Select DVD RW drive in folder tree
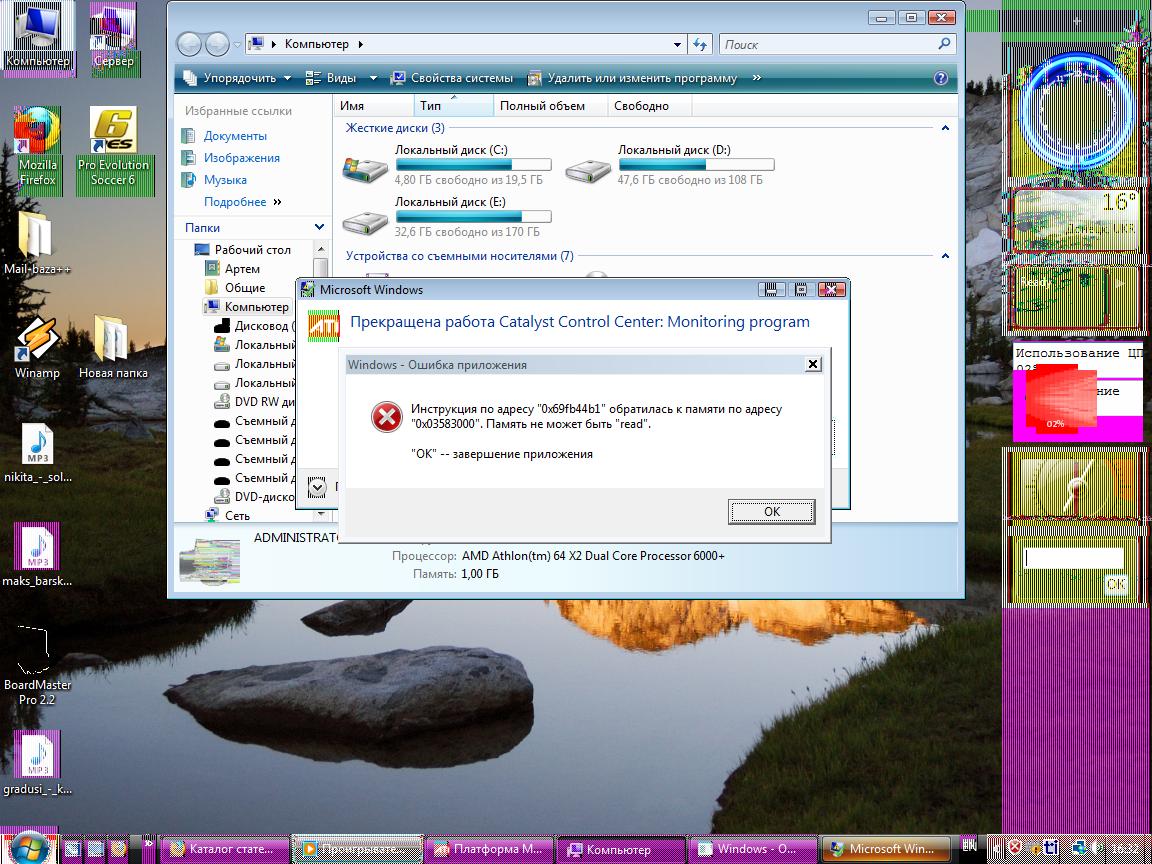The image size is (1152, 864). (254, 402)
